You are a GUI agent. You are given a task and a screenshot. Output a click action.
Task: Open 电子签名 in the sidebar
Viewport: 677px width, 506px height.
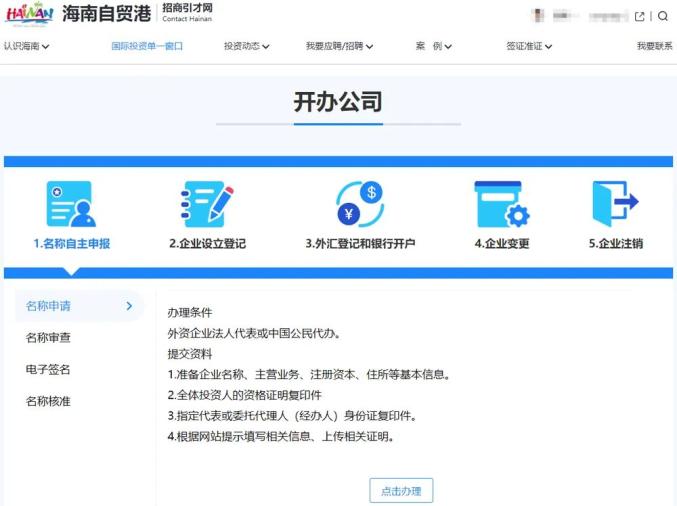point(48,370)
